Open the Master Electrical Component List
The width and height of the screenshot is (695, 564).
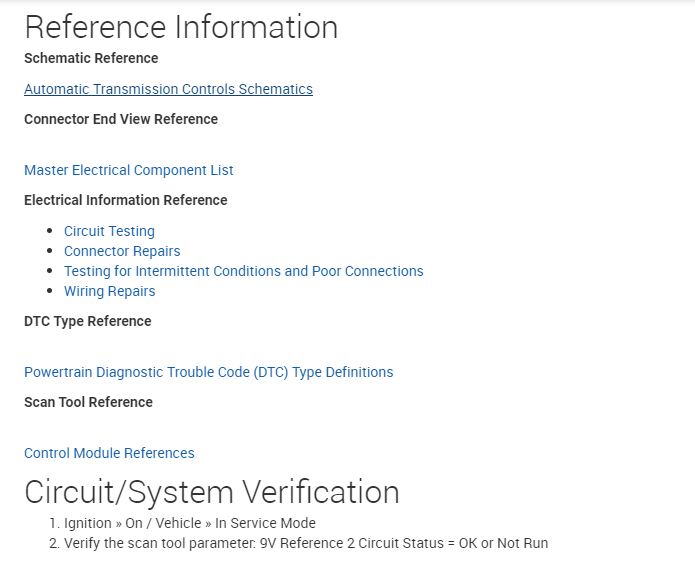129,170
